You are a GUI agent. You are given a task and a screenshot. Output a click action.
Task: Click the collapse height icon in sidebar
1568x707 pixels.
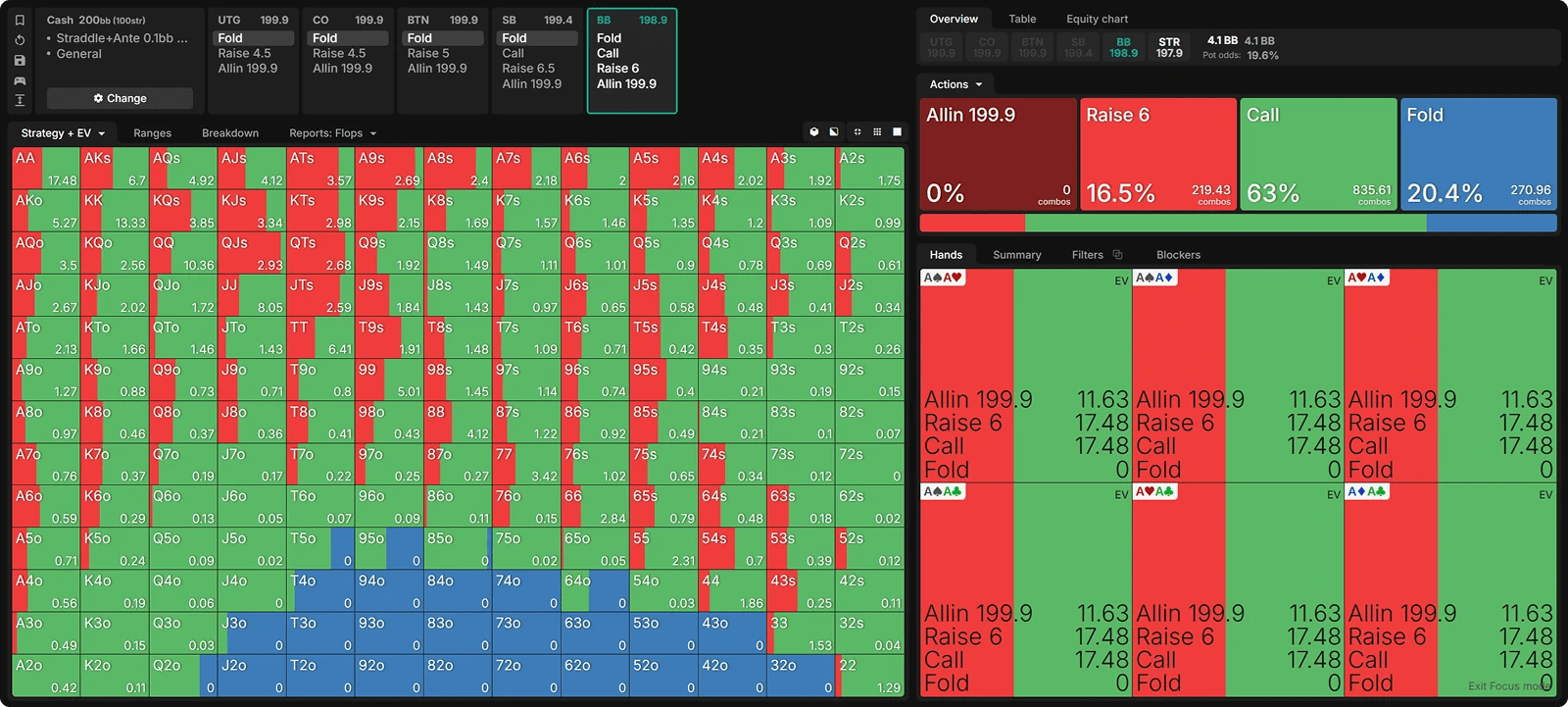point(20,101)
